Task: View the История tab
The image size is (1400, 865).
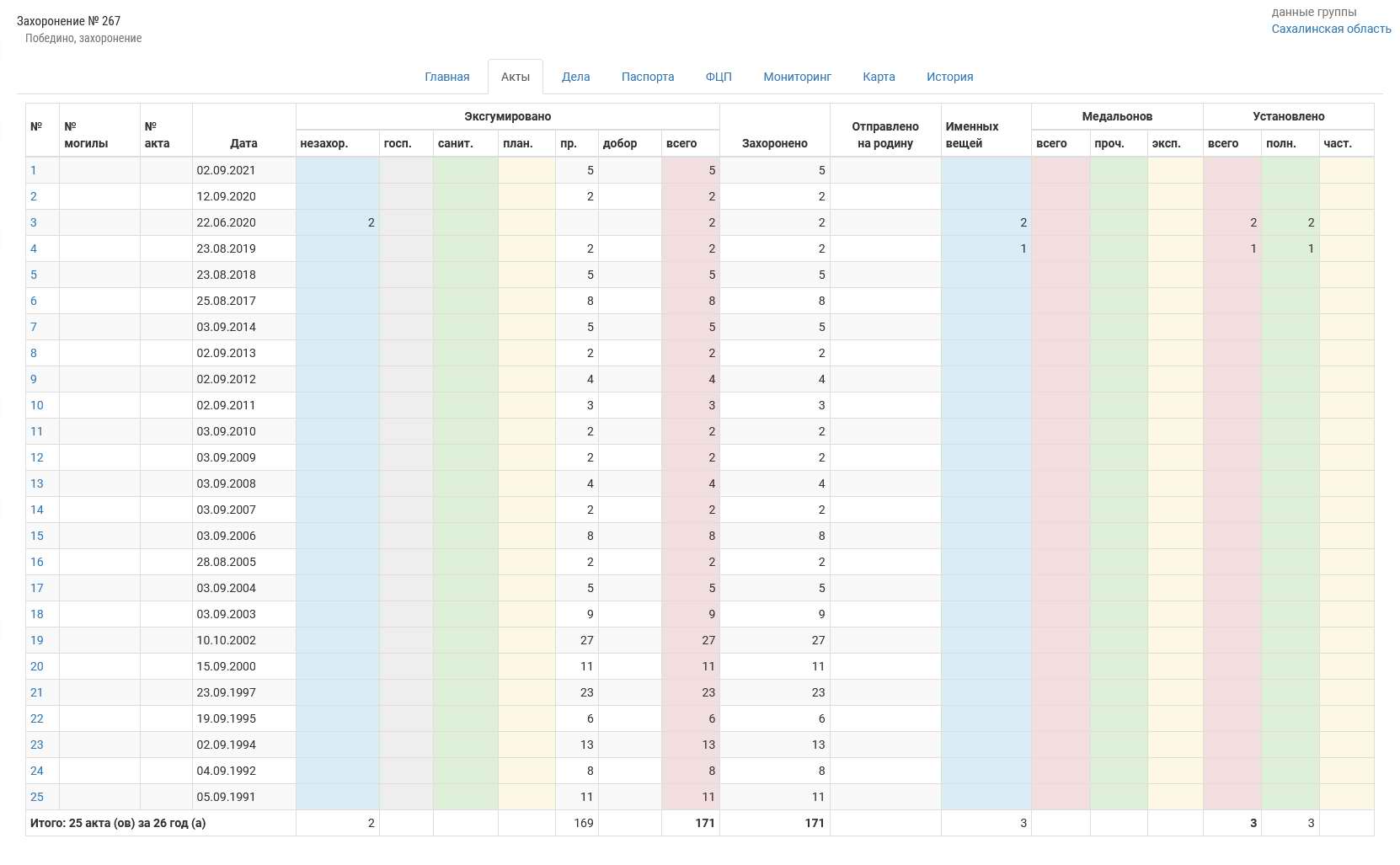Action: pyautogui.click(x=949, y=77)
